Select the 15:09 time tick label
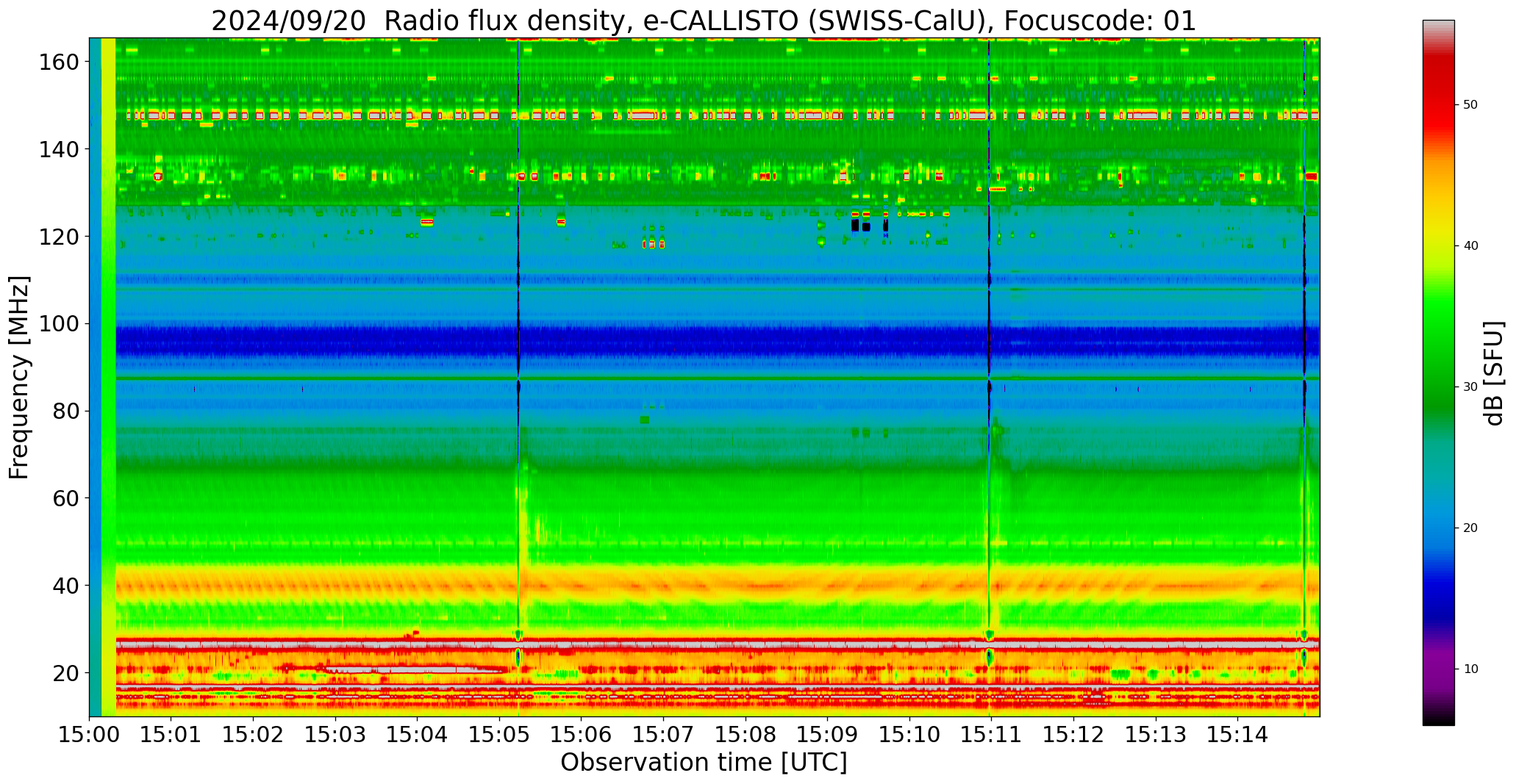The width and height of the screenshot is (1516, 784). pyautogui.click(x=827, y=735)
